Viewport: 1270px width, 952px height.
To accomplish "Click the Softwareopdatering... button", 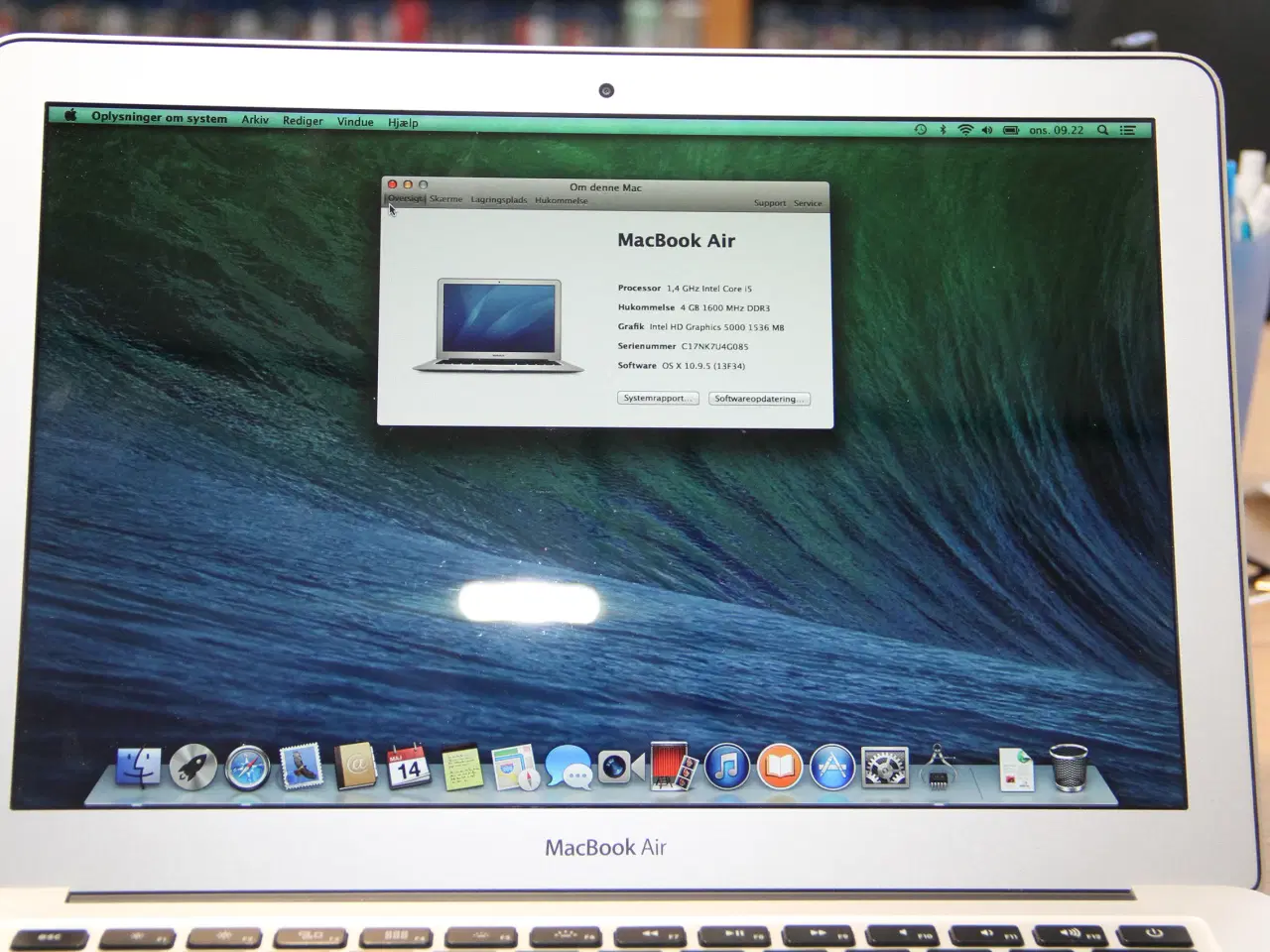I will coord(759,399).
